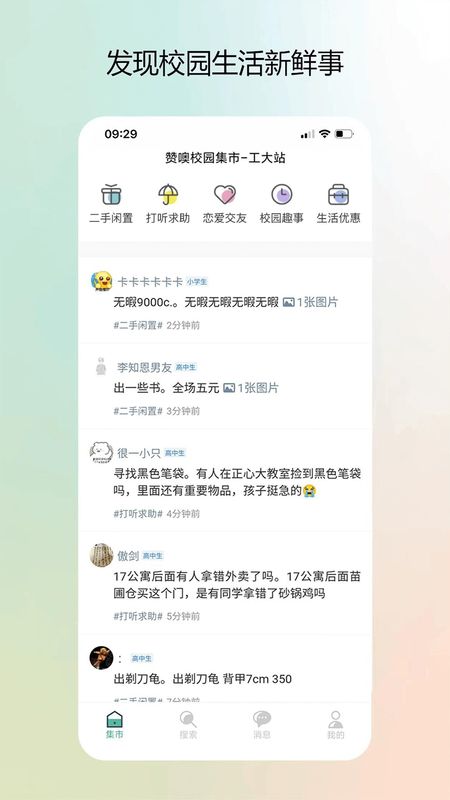Switch to the 搜索 tab
The width and height of the screenshot is (450, 800).
(188, 725)
